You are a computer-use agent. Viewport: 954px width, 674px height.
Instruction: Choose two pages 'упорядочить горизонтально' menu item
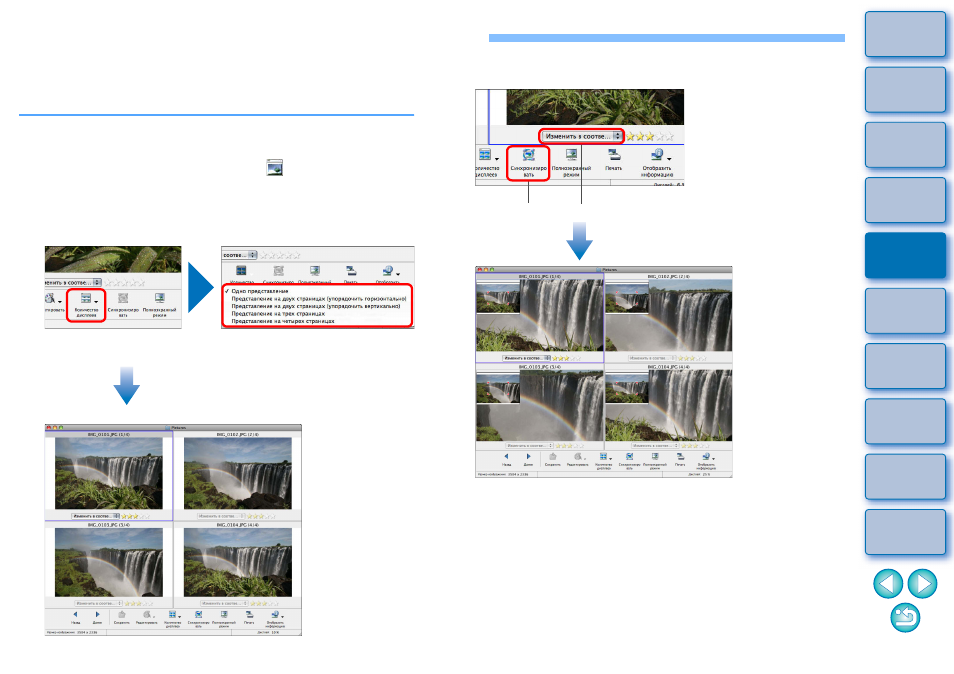(319, 298)
